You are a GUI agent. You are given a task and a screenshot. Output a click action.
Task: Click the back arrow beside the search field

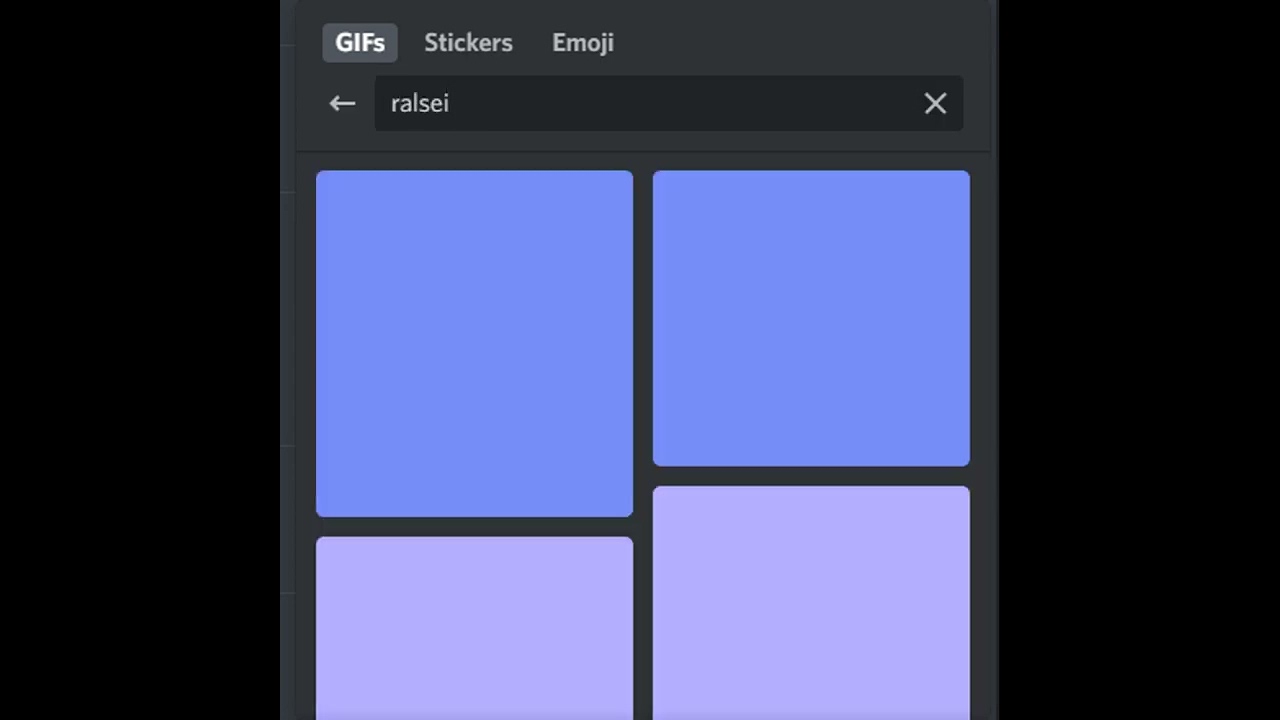click(x=342, y=103)
